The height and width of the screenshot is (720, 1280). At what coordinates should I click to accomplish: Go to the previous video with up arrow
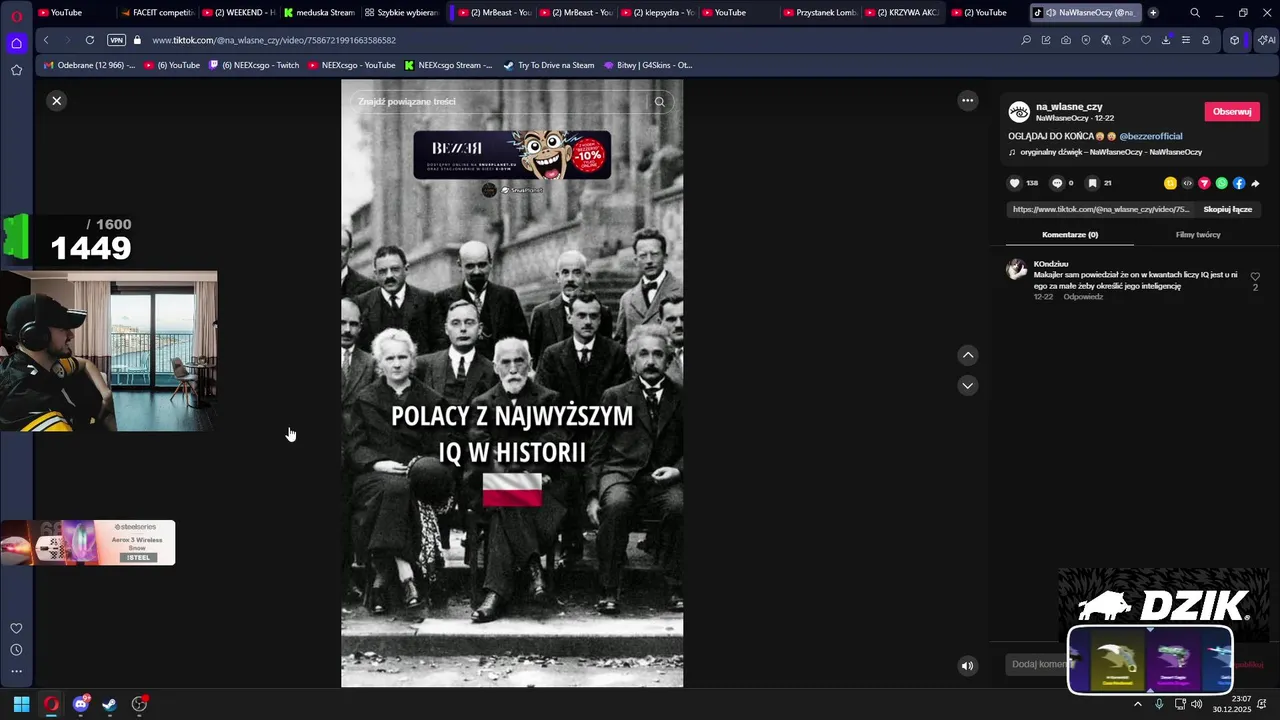click(967, 355)
